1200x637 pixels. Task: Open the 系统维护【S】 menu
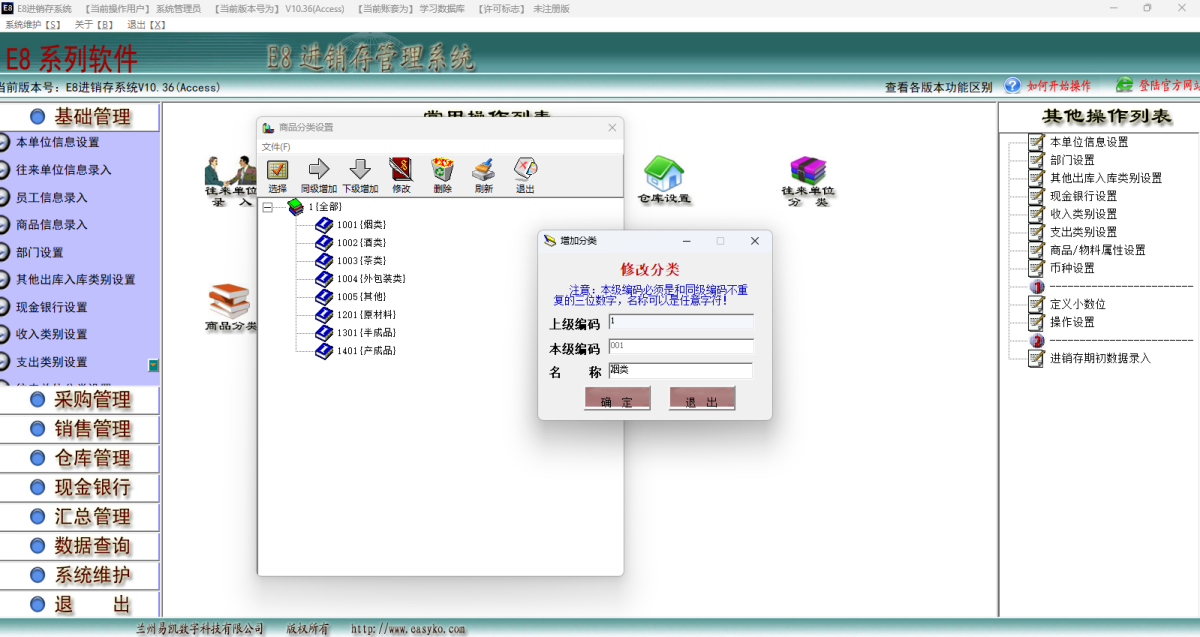click(x=33, y=24)
